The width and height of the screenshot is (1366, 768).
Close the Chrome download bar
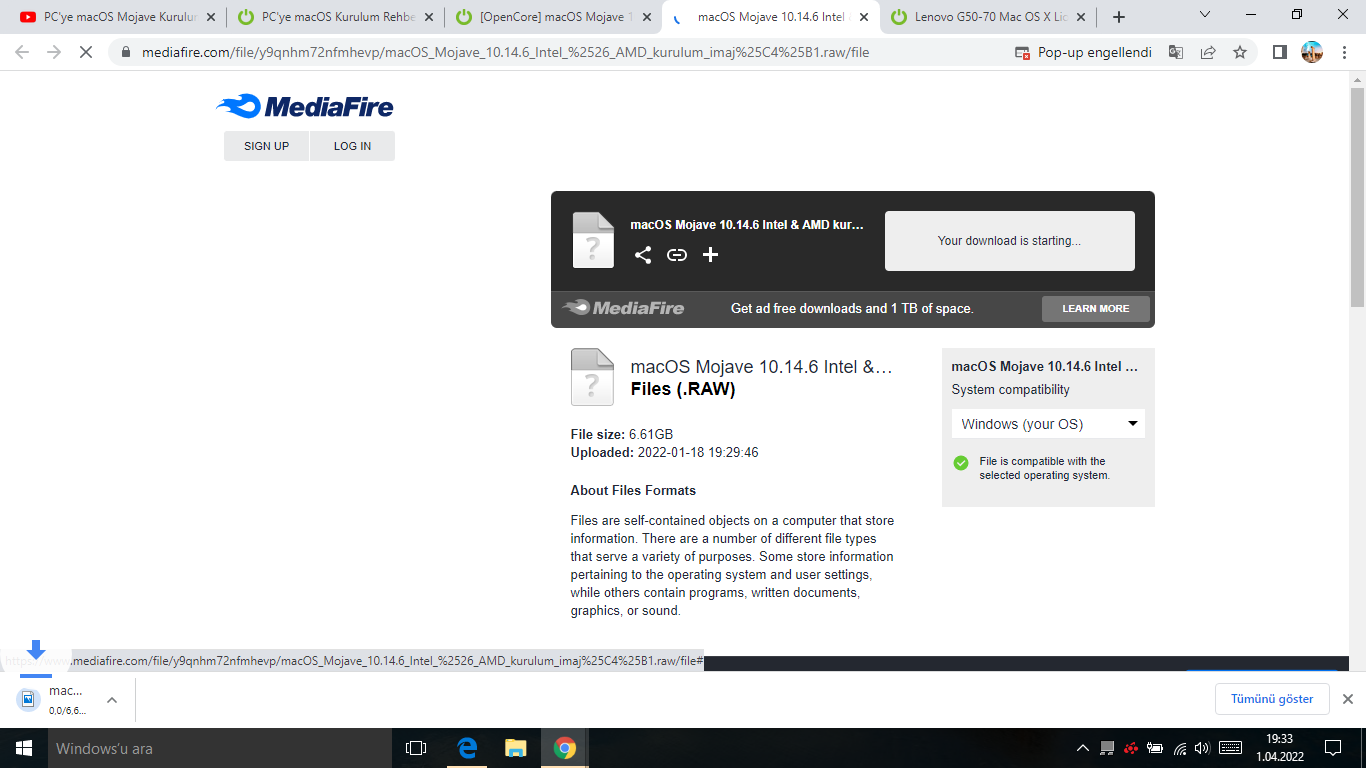point(1348,699)
